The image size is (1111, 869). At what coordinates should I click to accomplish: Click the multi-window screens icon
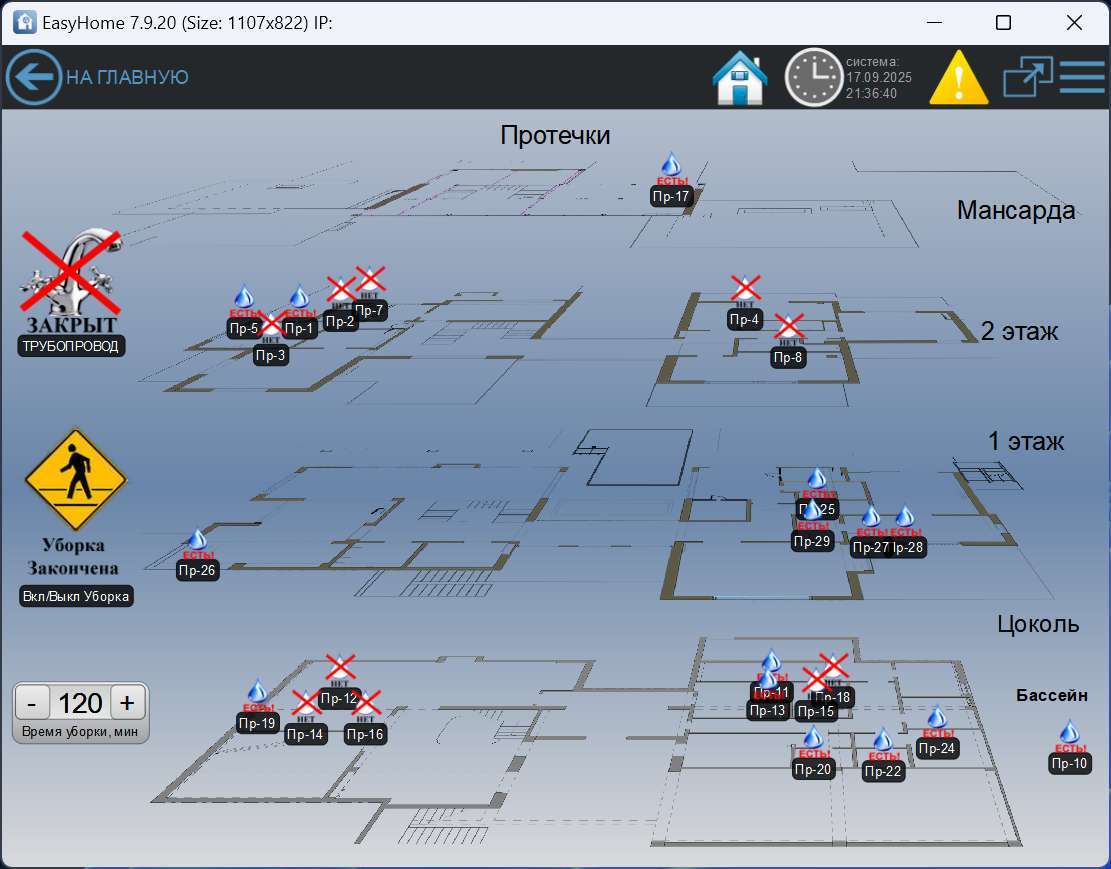click(1028, 78)
